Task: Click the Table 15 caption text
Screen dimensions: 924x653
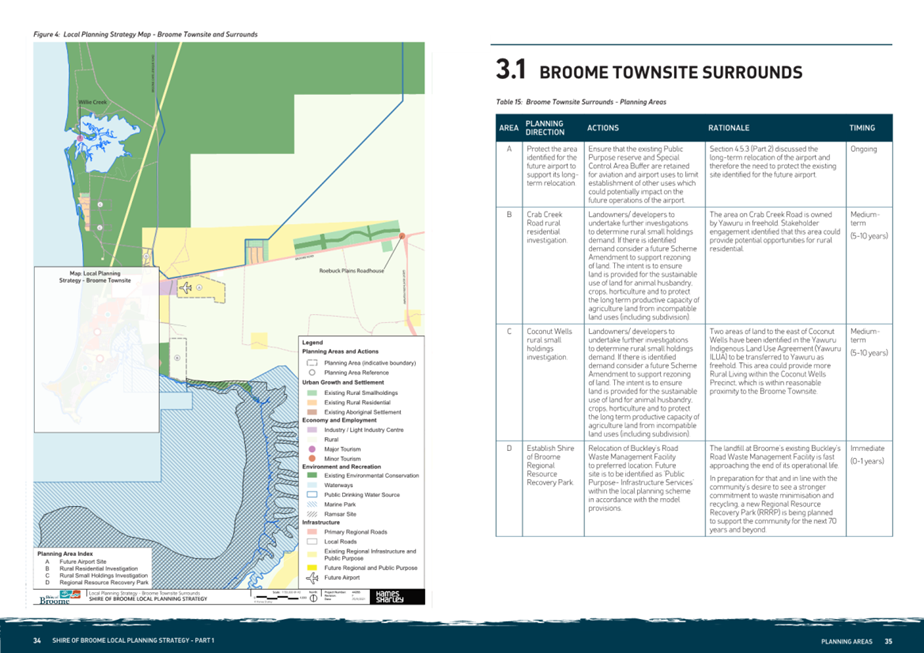Action: 580,102
